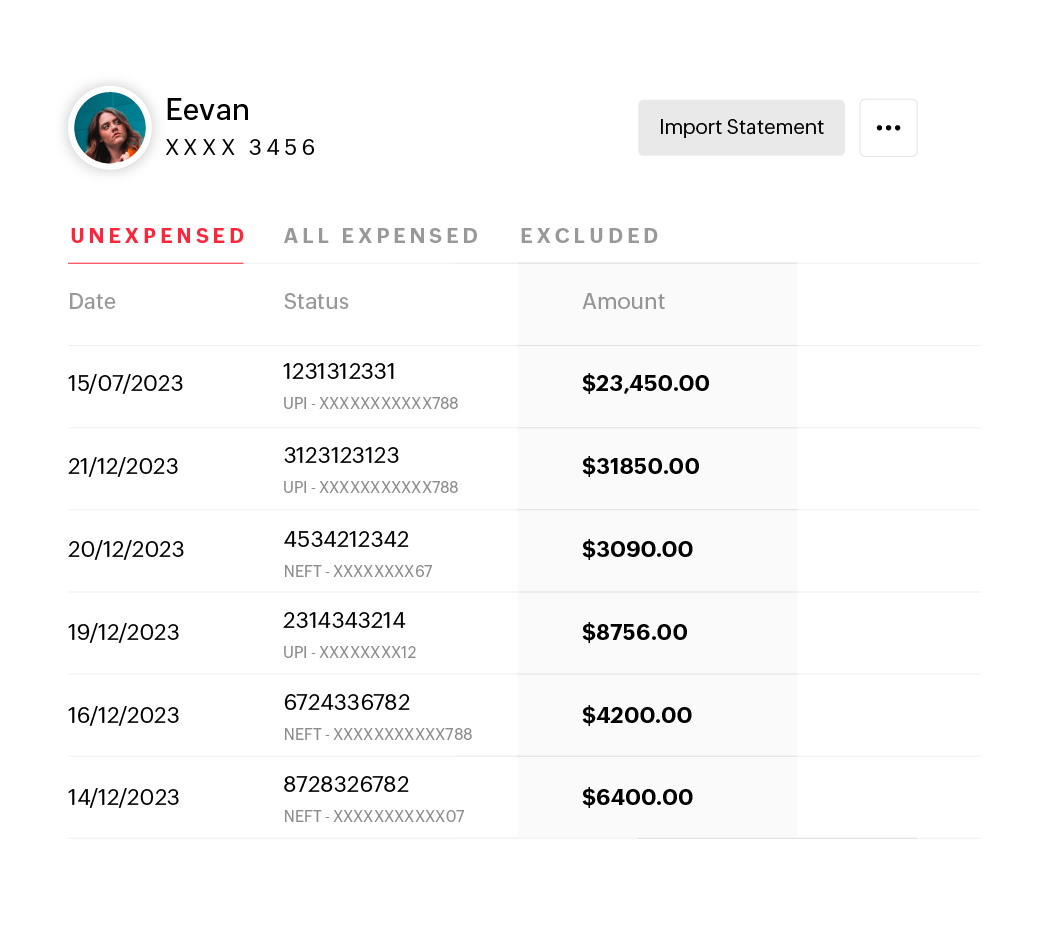Open the more options ellipsis menu
This screenshot has width=1049, height=925.
(x=888, y=127)
